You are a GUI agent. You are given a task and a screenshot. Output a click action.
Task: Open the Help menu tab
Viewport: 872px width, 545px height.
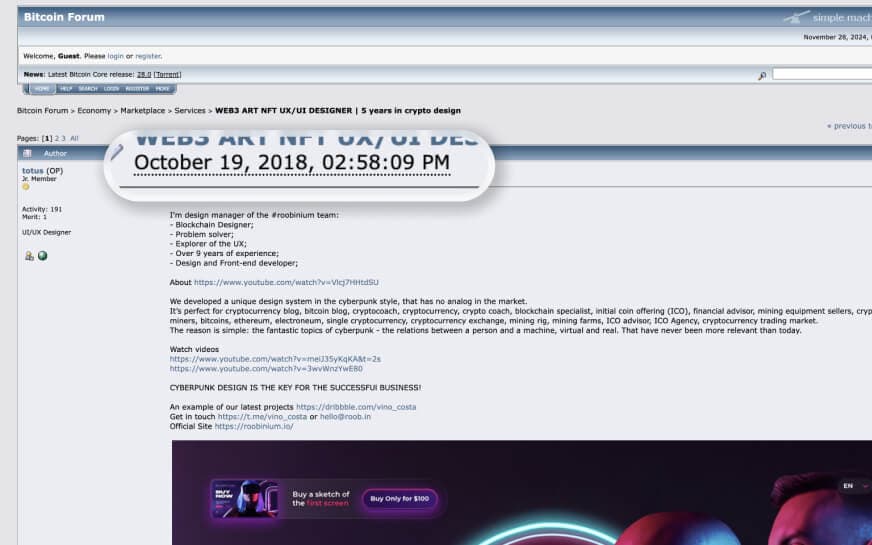click(x=66, y=89)
